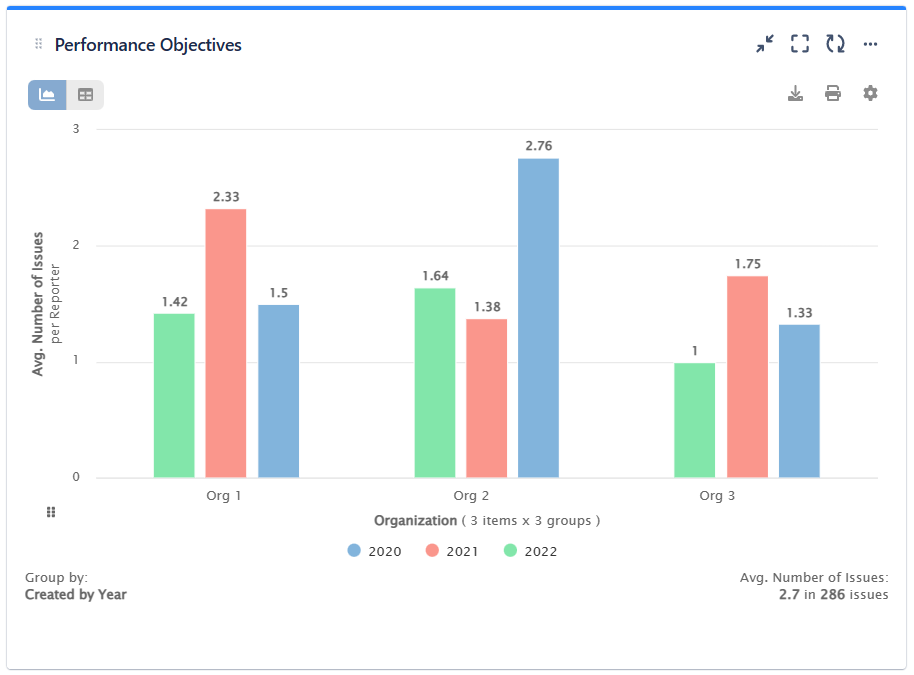The width and height of the screenshot is (914, 675).
Task: Select the Performance Objectives title
Action: tap(148, 44)
